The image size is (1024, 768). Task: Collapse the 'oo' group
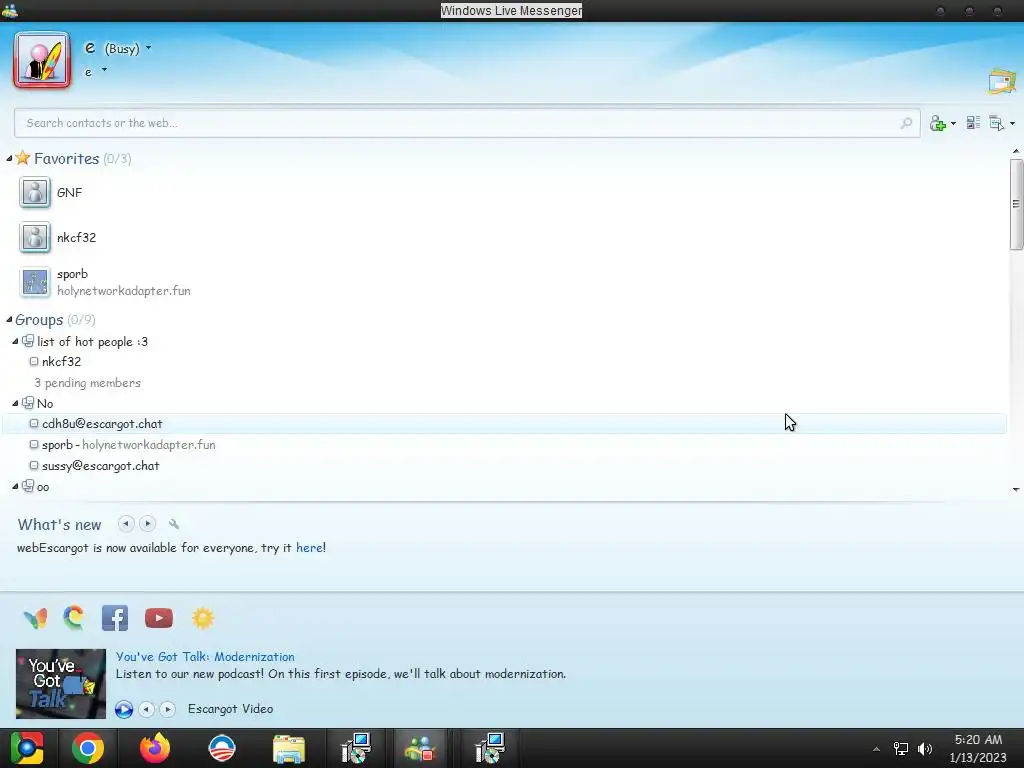(x=15, y=486)
